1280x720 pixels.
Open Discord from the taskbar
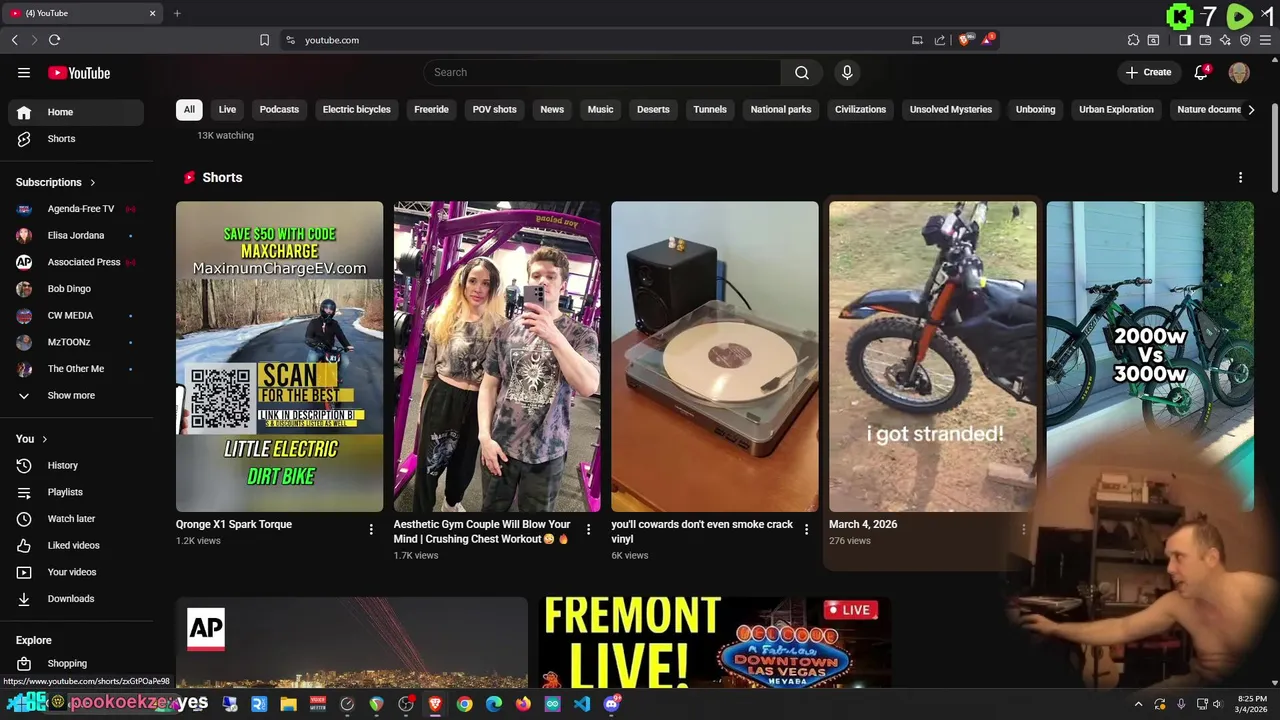612,704
